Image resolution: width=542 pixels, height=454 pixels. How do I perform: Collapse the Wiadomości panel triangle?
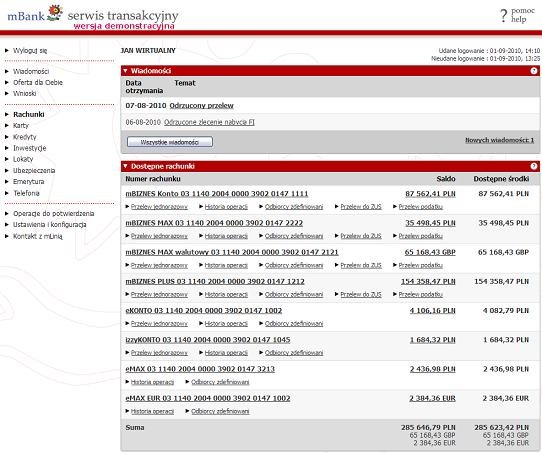(x=125, y=71)
